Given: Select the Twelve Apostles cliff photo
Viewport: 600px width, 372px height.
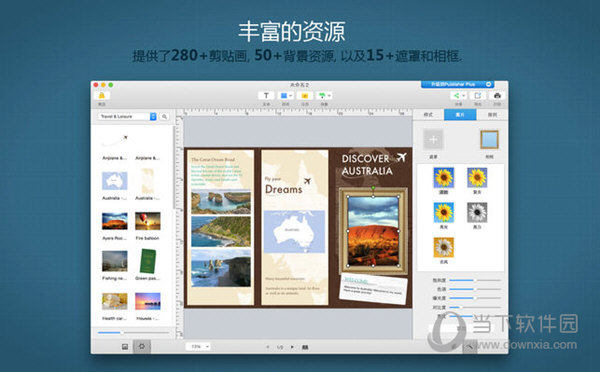Looking at the screenshot, I should coord(221,268).
